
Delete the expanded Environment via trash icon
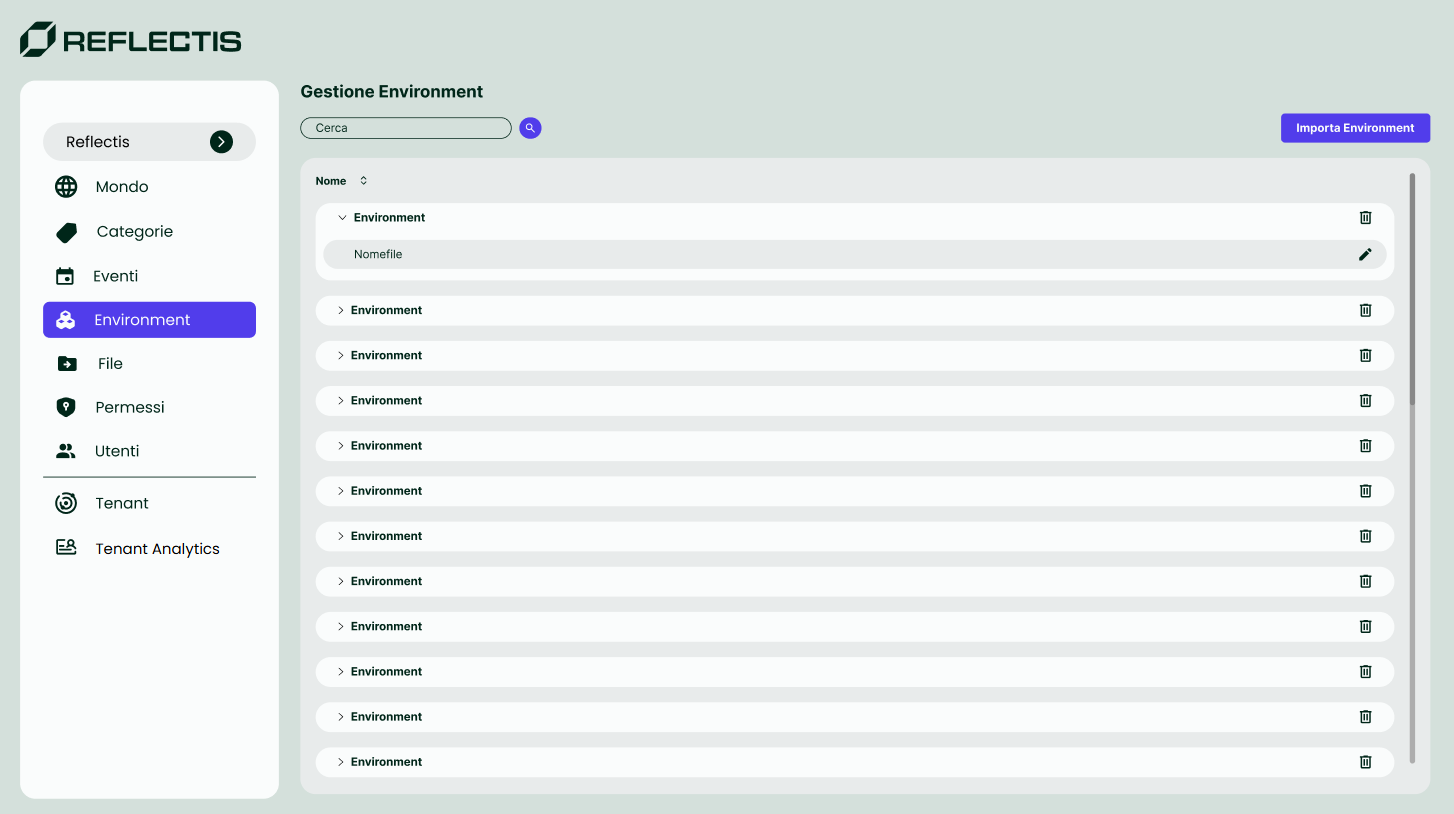pyautogui.click(x=1365, y=218)
